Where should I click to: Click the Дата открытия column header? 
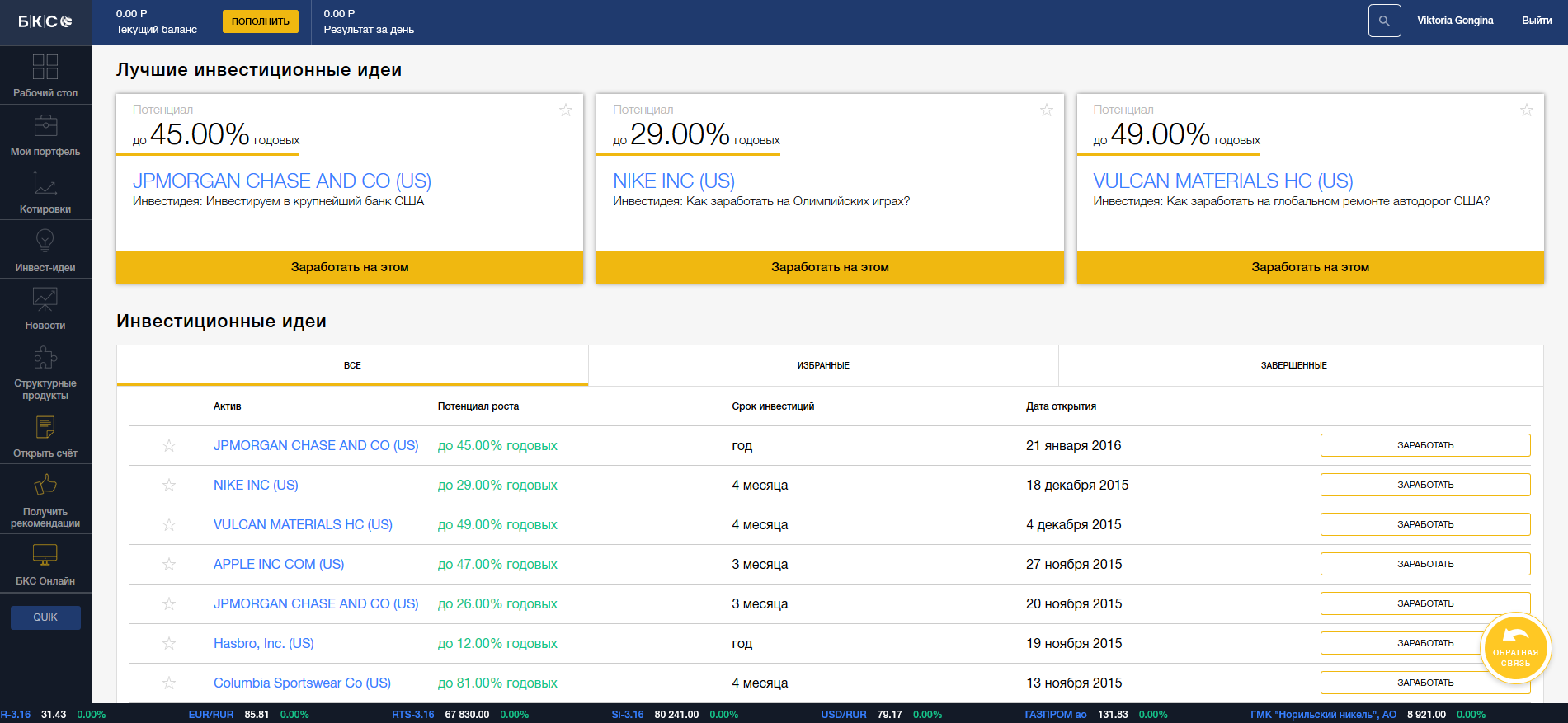click(1061, 406)
